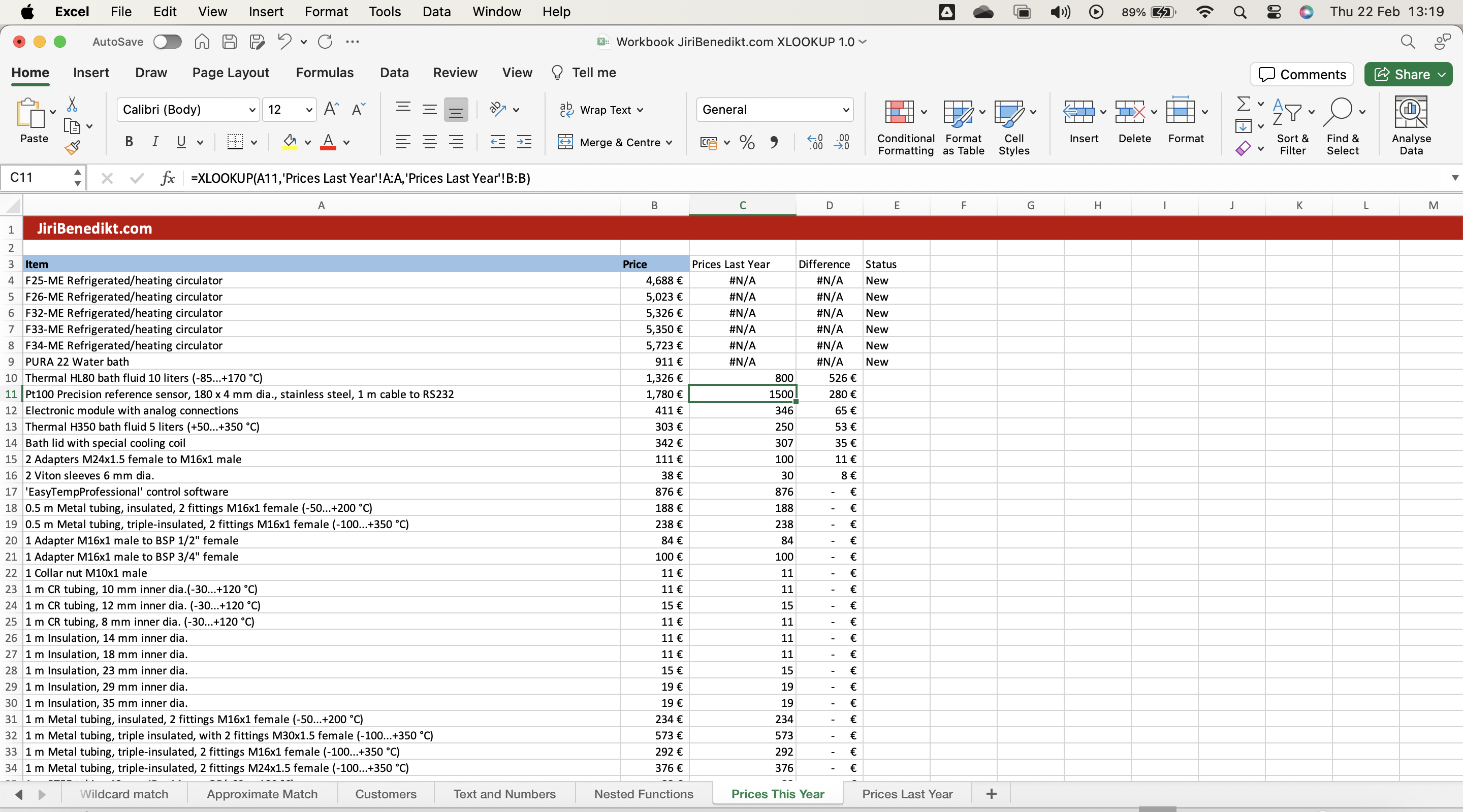Expand Conditional Formatting dropdown
Screen dimensions: 1463x812
tap(924, 112)
